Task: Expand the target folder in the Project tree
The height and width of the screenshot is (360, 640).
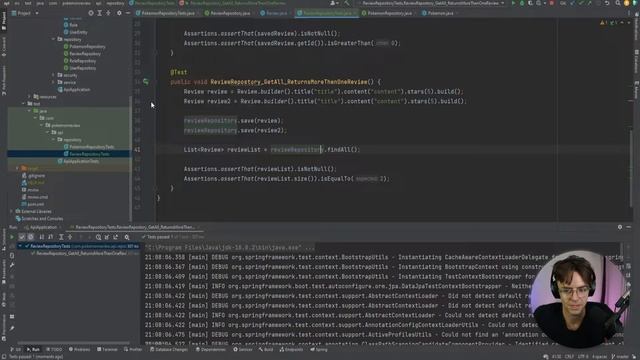Action: [18, 168]
